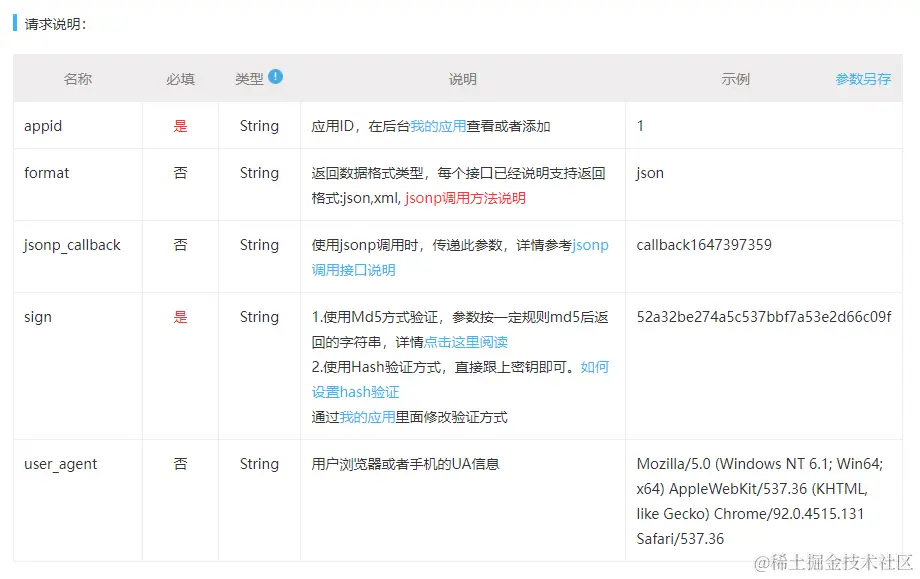Click example value 1 in the appid row

coord(640,126)
